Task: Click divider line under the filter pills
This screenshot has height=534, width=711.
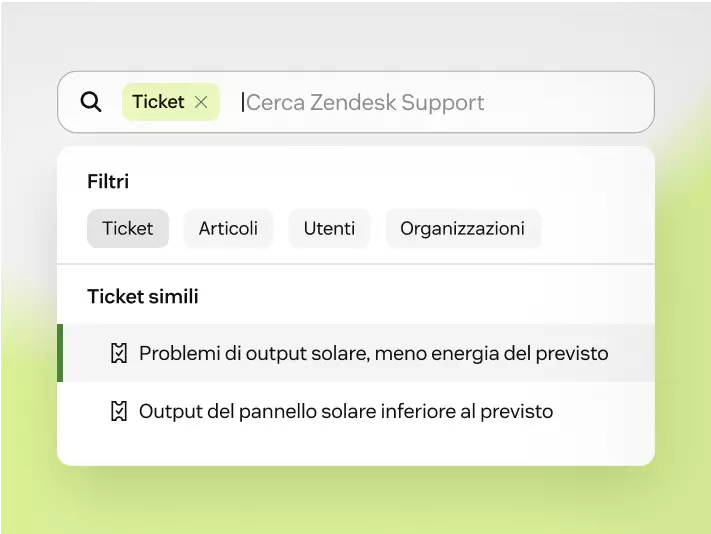Action: [x=356, y=263]
